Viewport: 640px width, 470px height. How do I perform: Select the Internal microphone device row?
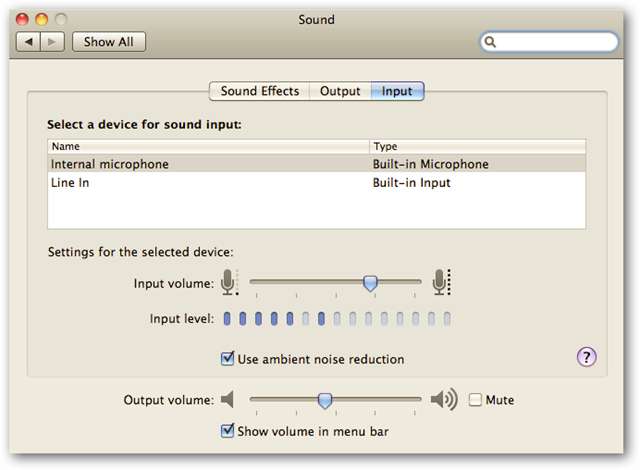point(317,164)
